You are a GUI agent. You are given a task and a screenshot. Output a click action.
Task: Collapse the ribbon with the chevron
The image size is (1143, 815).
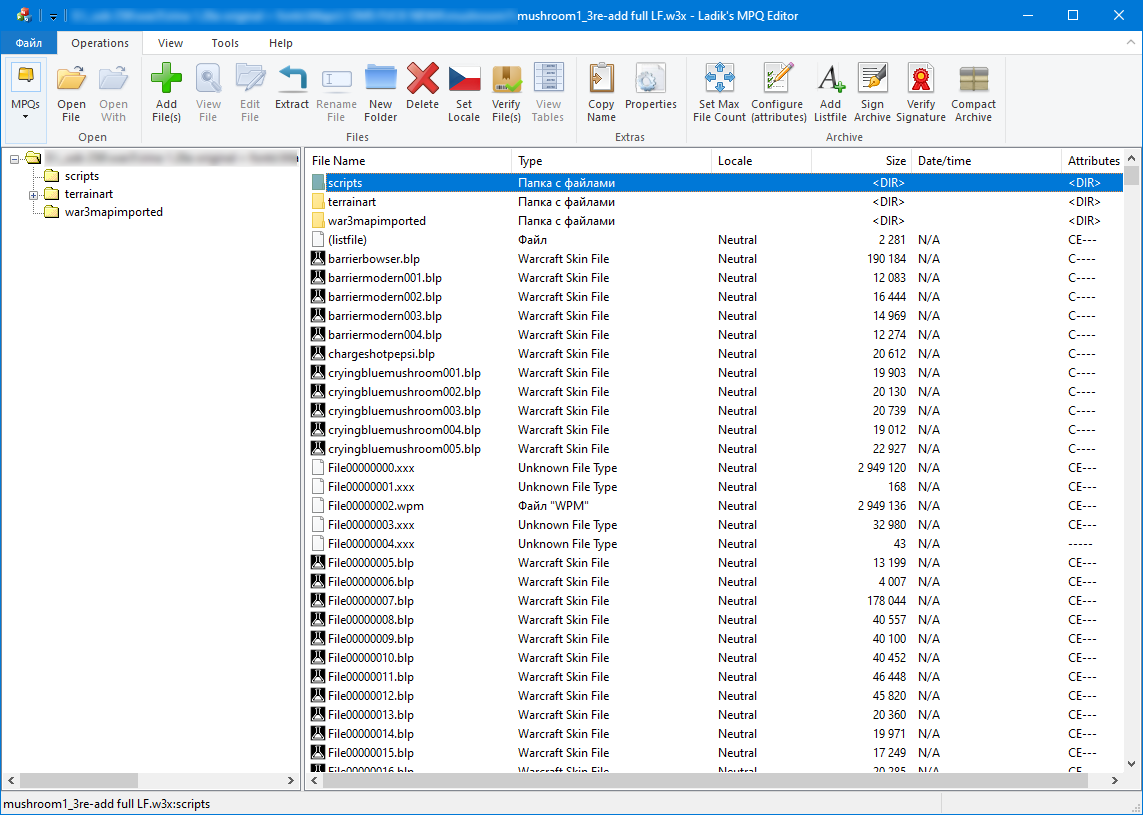(x=1131, y=43)
